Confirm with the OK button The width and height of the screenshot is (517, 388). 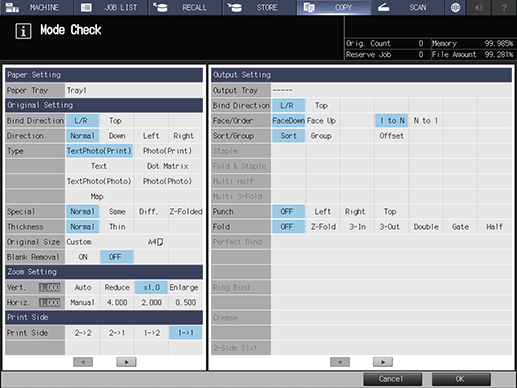461,379
